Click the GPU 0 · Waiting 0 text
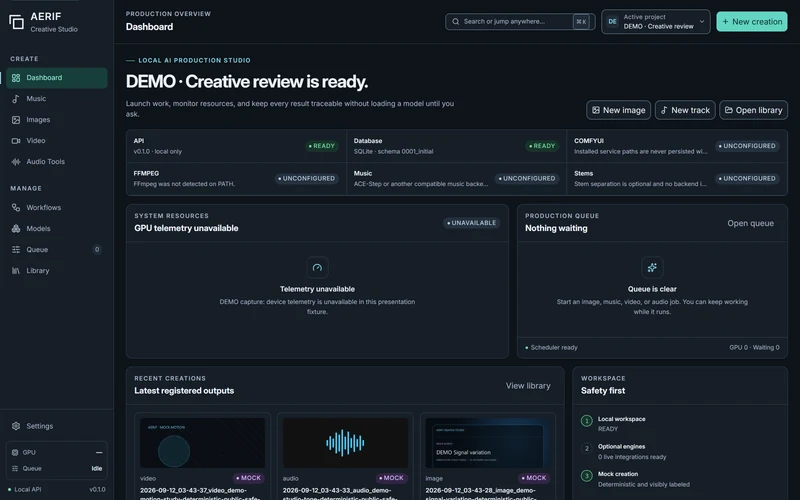800x500 pixels. [754, 347]
